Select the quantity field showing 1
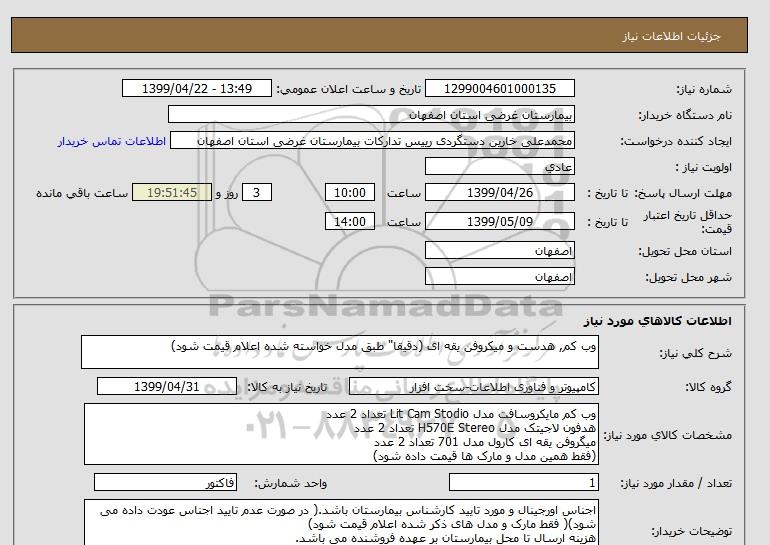This screenshot has width=770, height=545. pos(524,482)
